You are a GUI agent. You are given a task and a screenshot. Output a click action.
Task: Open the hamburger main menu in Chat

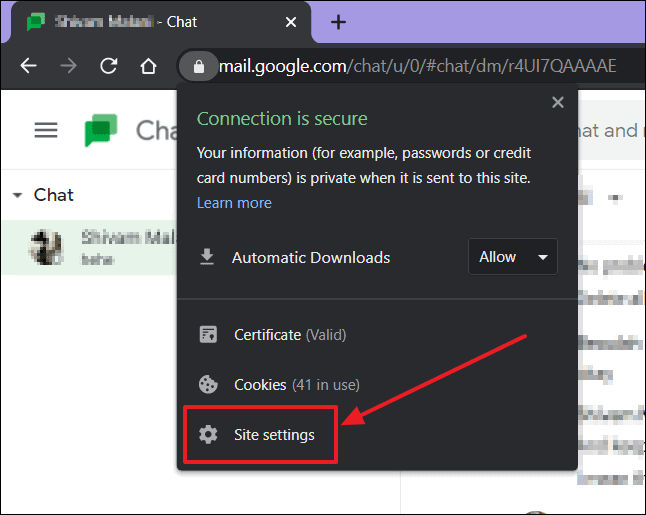pyautogui.click(x=46, y=130)
